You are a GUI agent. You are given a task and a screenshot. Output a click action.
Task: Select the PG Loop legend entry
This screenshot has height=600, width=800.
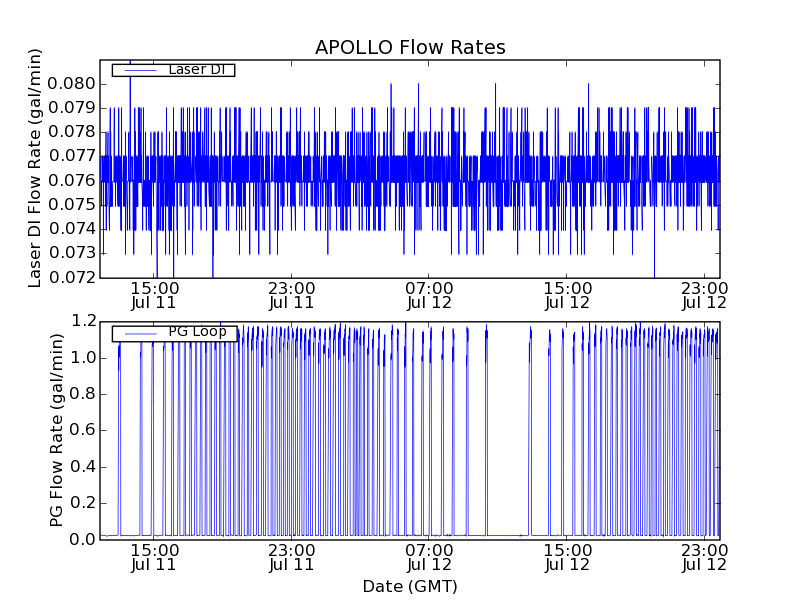(x=174, y=334)
